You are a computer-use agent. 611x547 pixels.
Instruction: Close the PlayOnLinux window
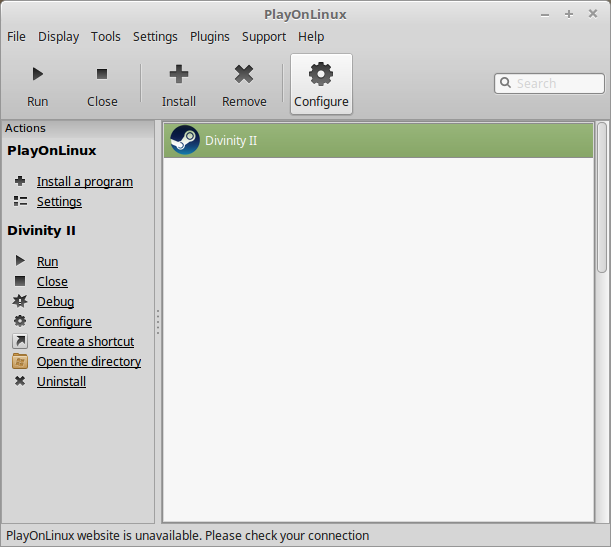593,14
